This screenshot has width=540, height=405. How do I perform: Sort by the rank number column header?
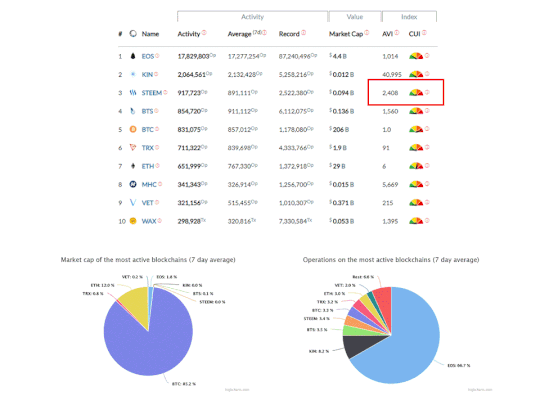click(x=120, y=34)
